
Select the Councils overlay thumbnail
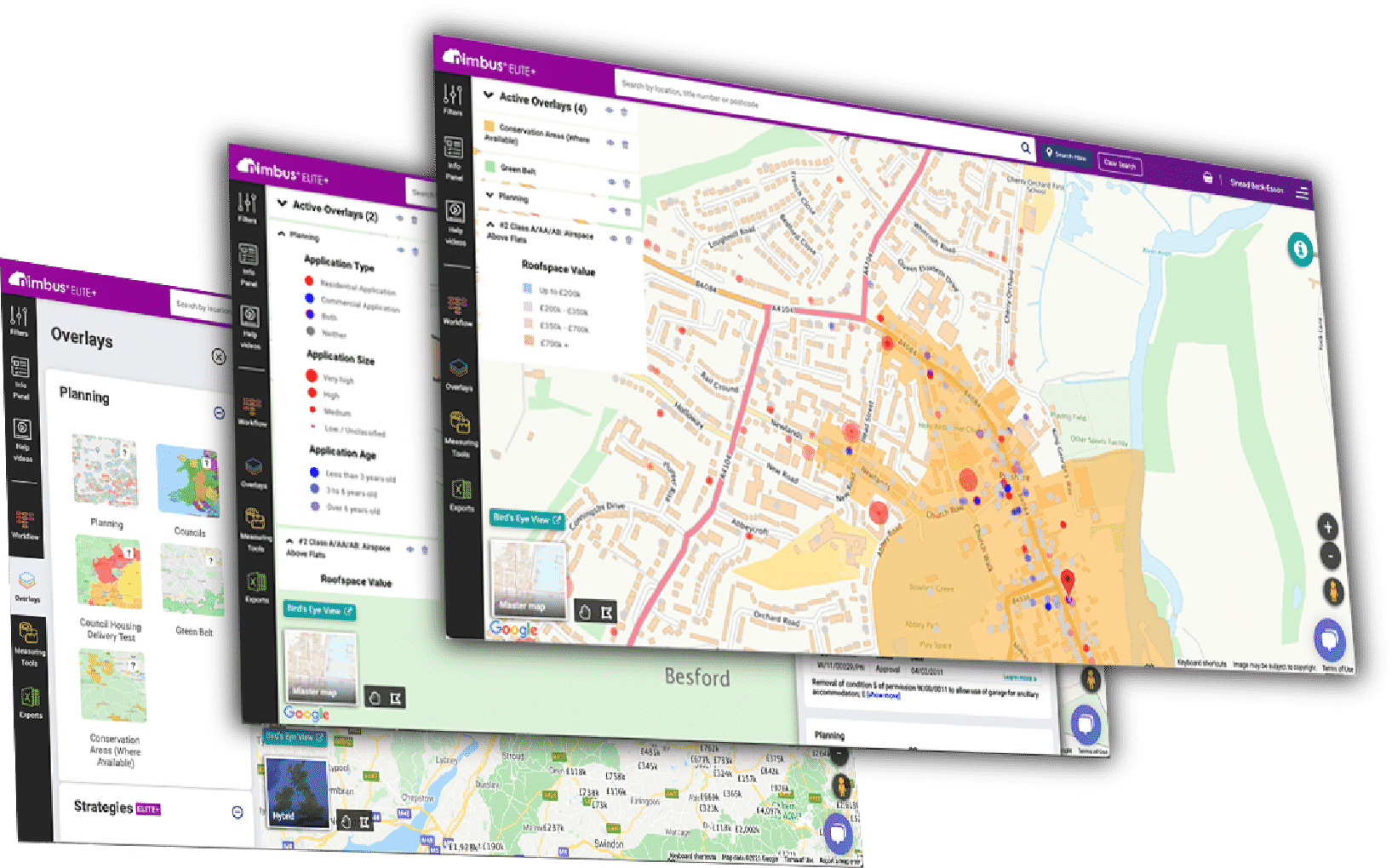point(189,482)
